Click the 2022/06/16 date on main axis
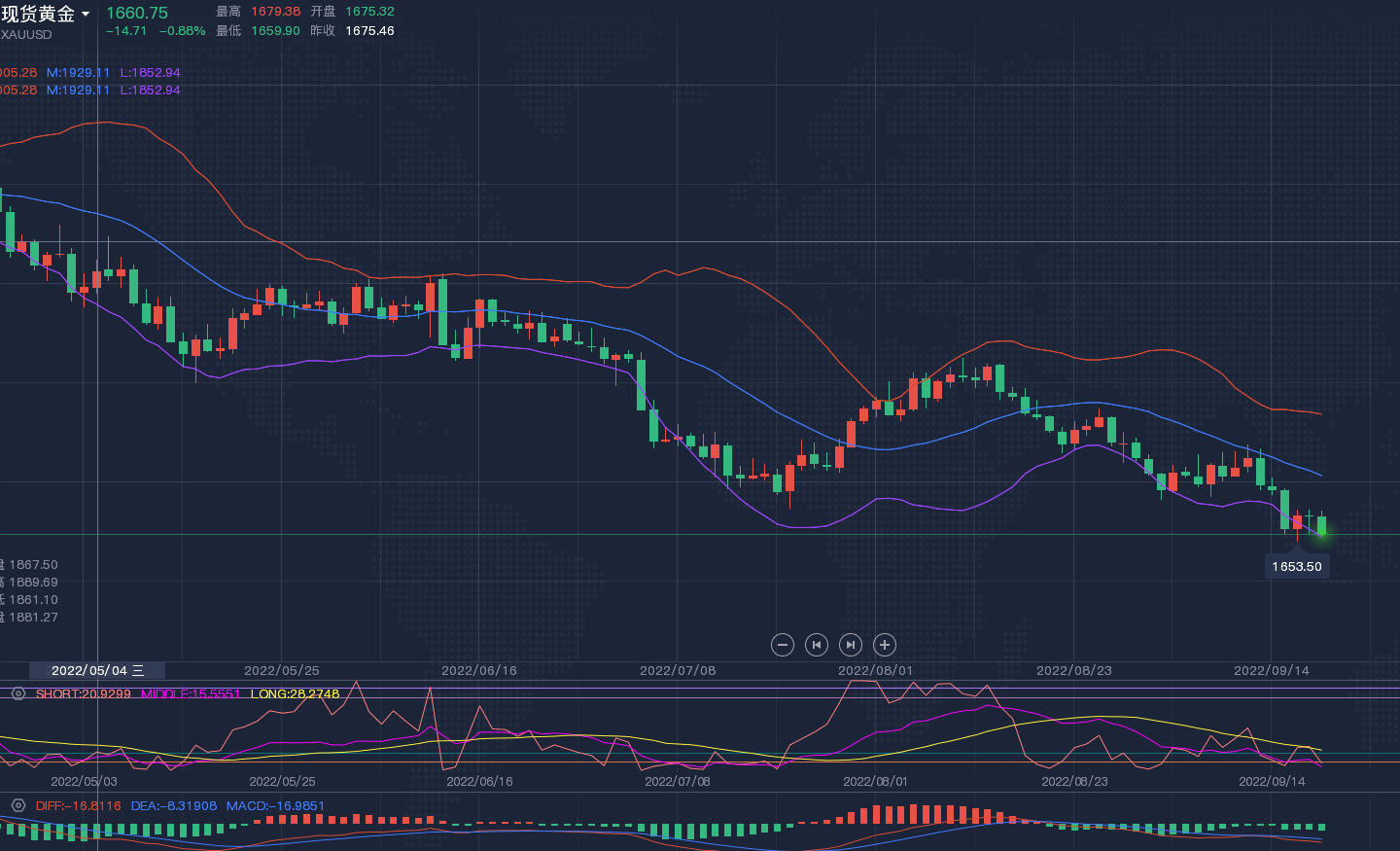Screen dimensions: 1400x851 [479, 671]
